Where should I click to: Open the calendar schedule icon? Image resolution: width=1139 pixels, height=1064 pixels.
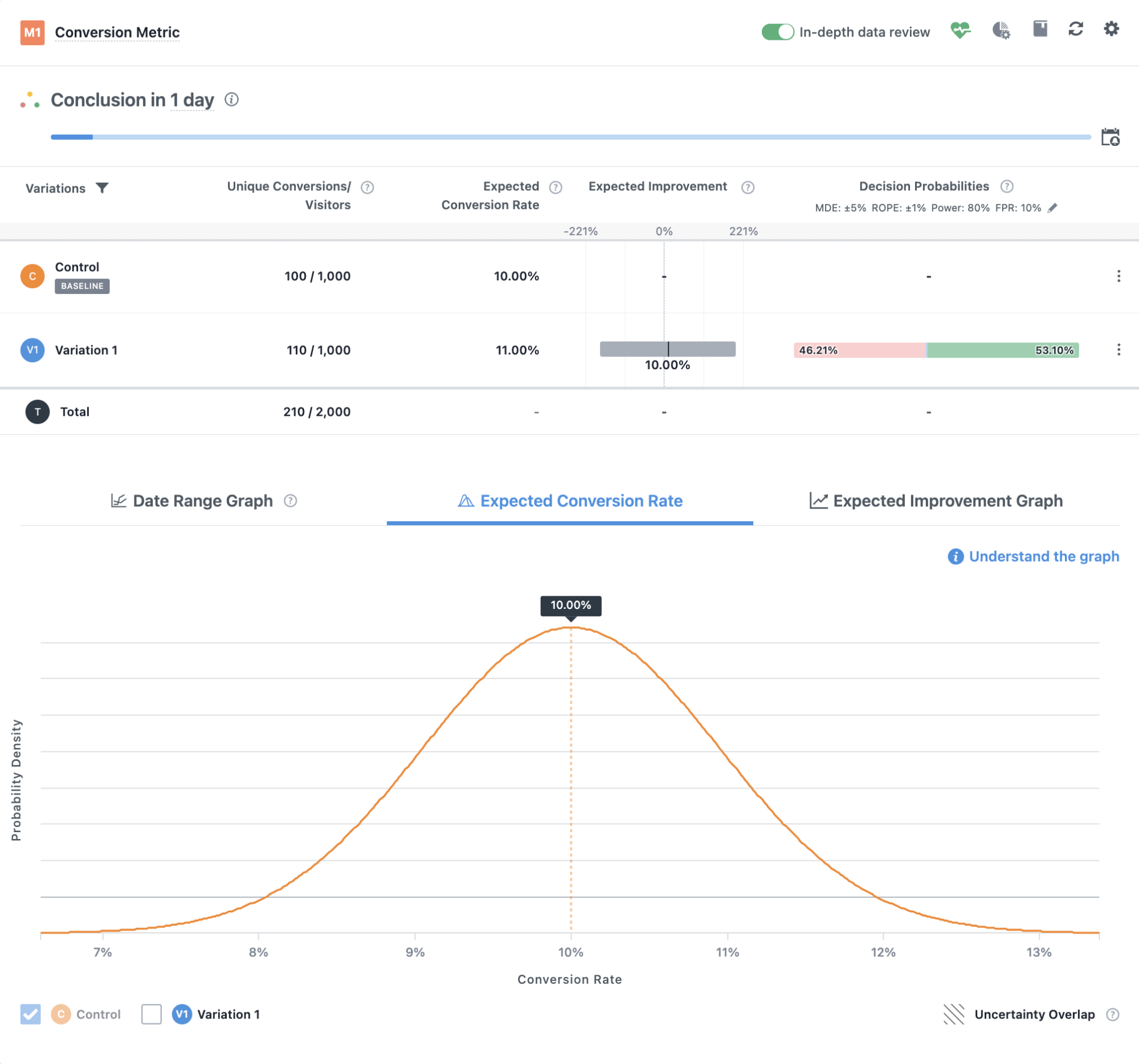pyautogui.click(x=1111, y=137)
